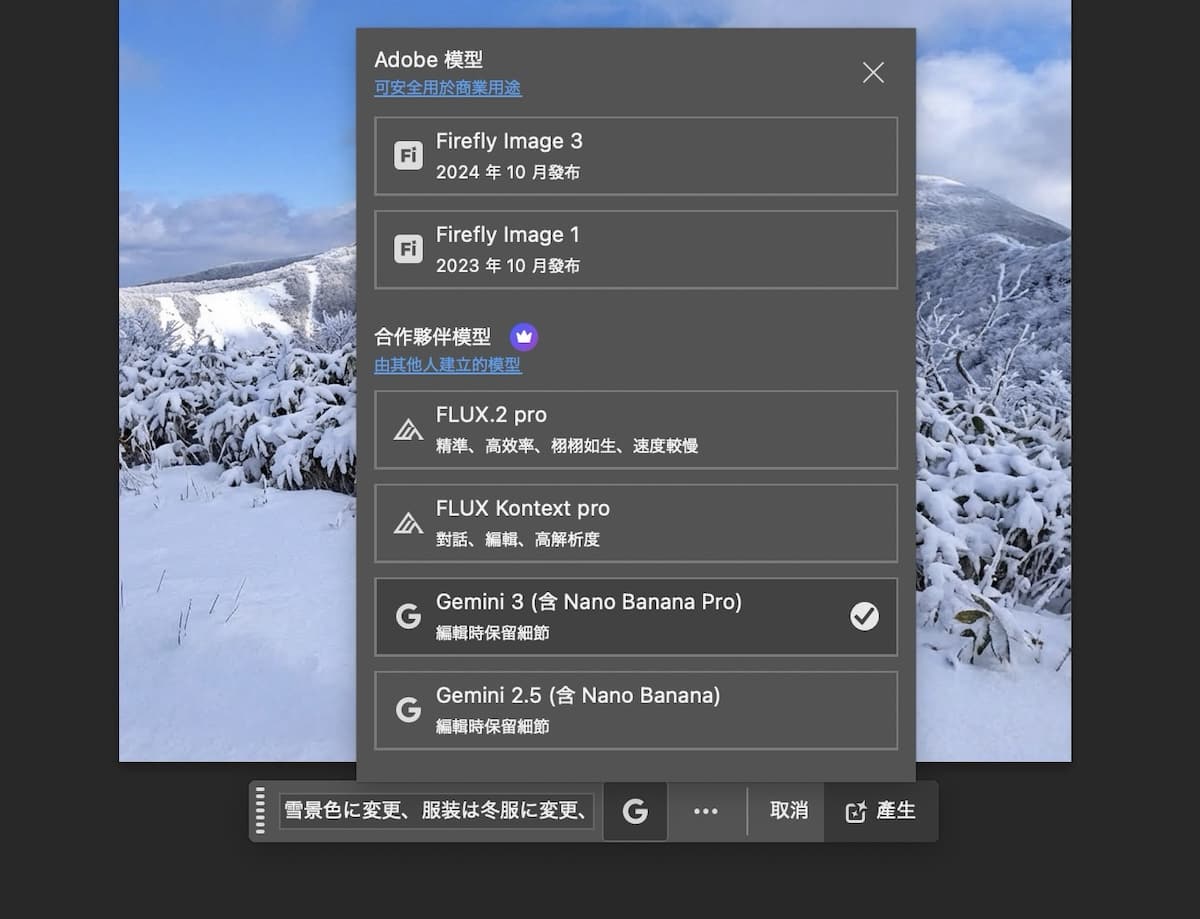Click the 產生 generate button
This screenshot has height=919, width=1200.
880,811
